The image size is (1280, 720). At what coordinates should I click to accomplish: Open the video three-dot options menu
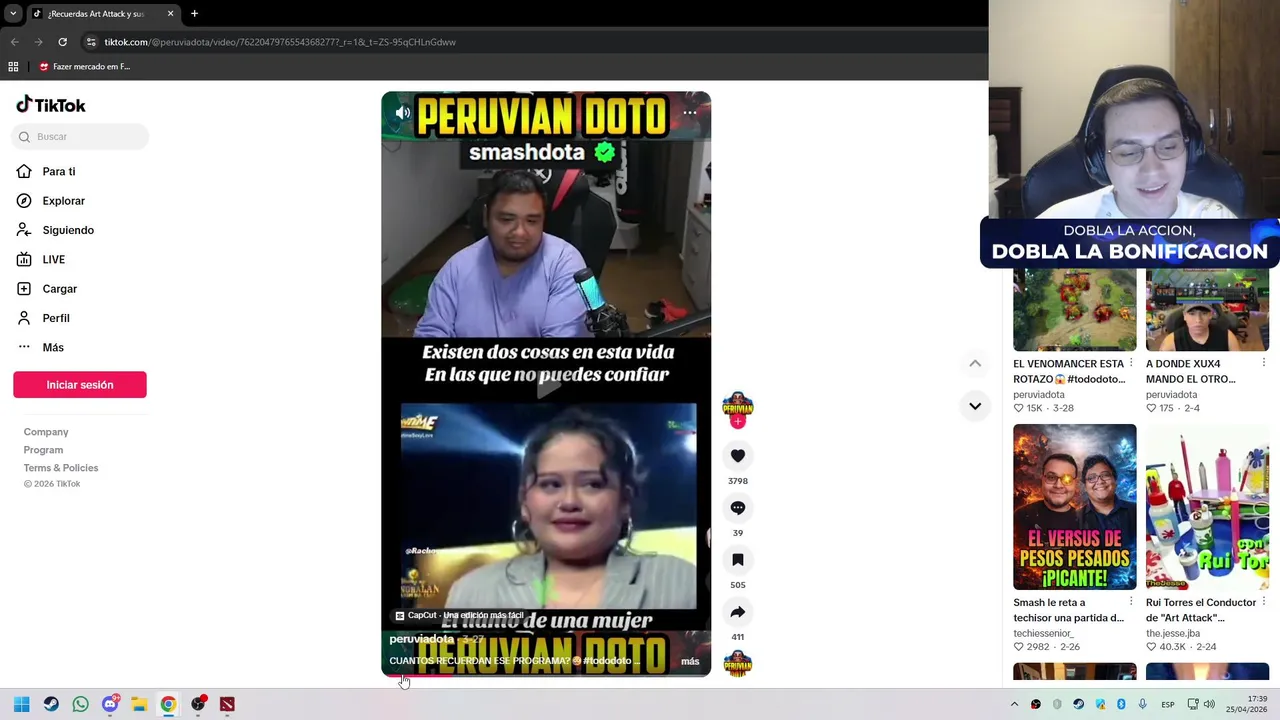click(690, 113)
